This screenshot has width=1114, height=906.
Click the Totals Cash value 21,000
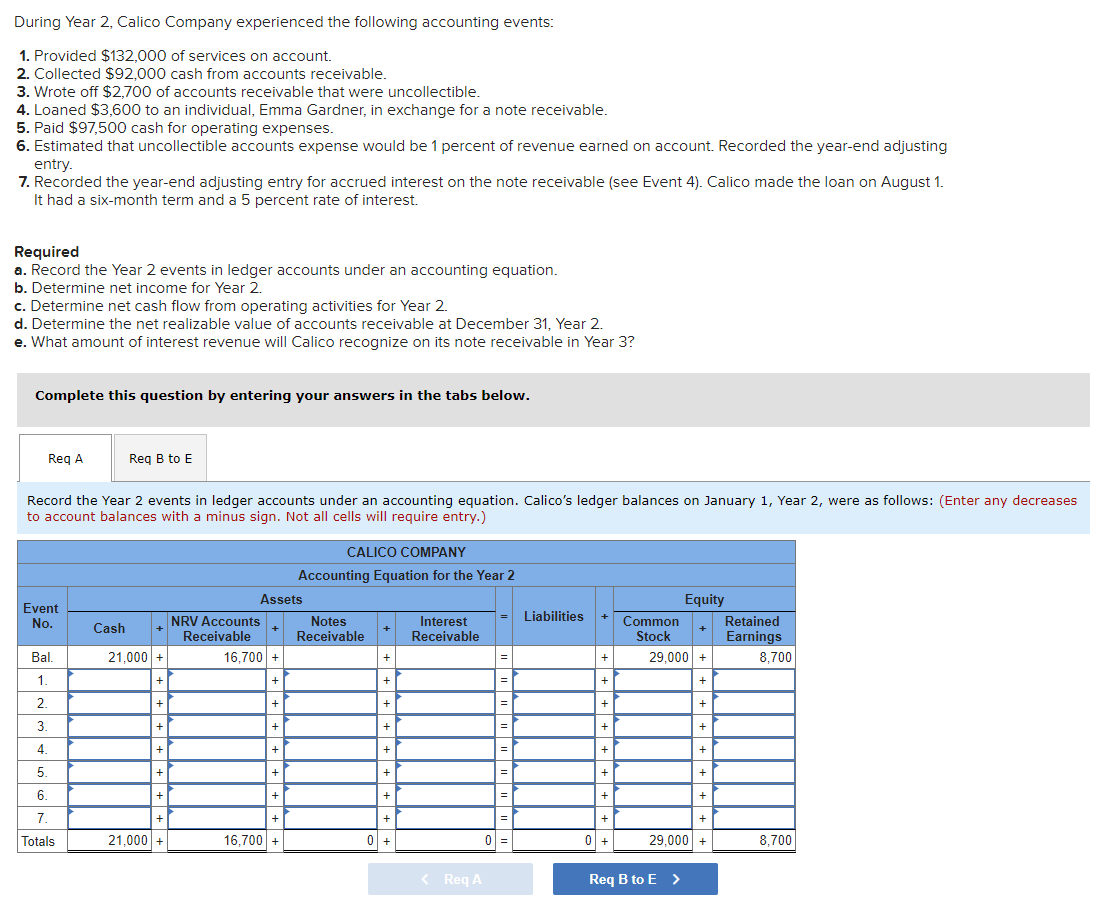pyautogui.click(x=128, y=841)
